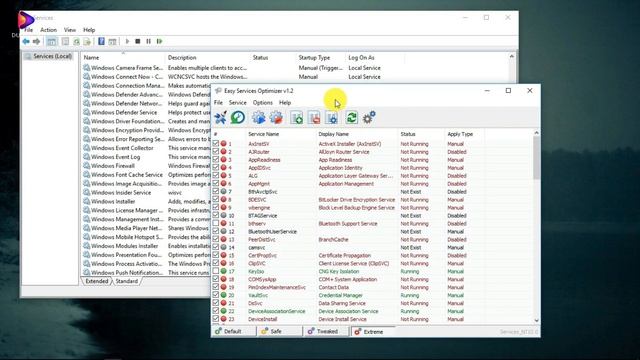The height and width of the screenshot is (360, 640).
Task: Switch to the Standard tab in Services
Action: pyautogui.click(x=127, y=281)
